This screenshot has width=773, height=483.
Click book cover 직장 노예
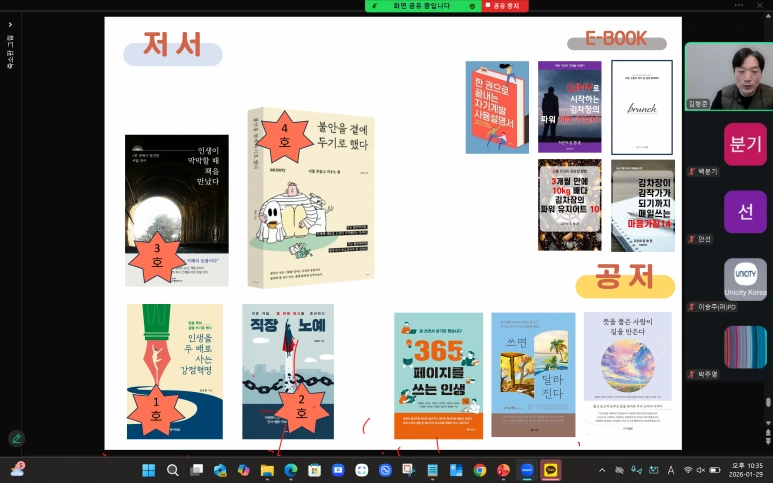tap(288, 371)
